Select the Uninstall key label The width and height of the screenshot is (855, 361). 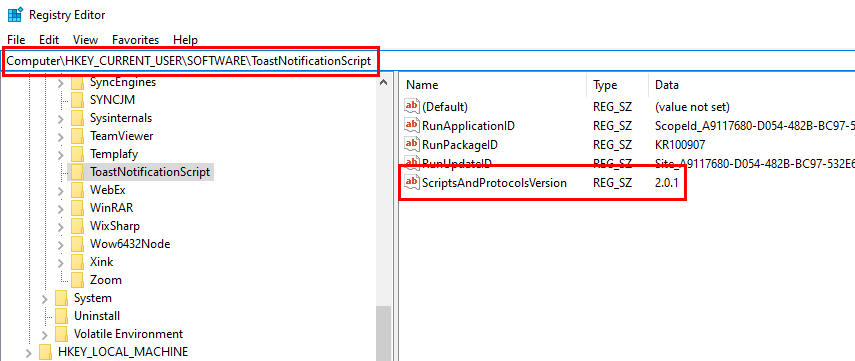point(97,316)
